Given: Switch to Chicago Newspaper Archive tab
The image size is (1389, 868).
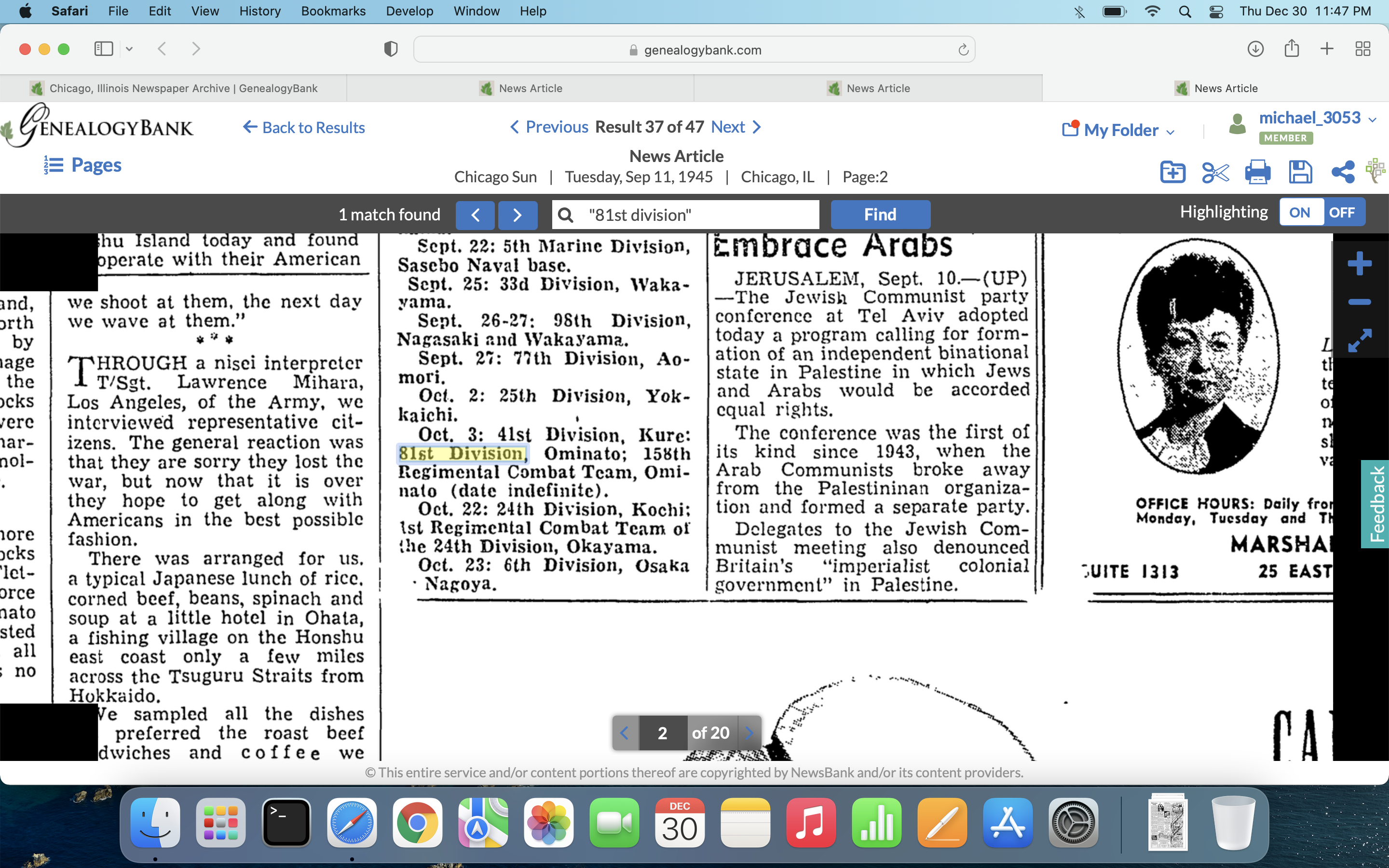Looking at the screenshot, I should coord(173,88).
